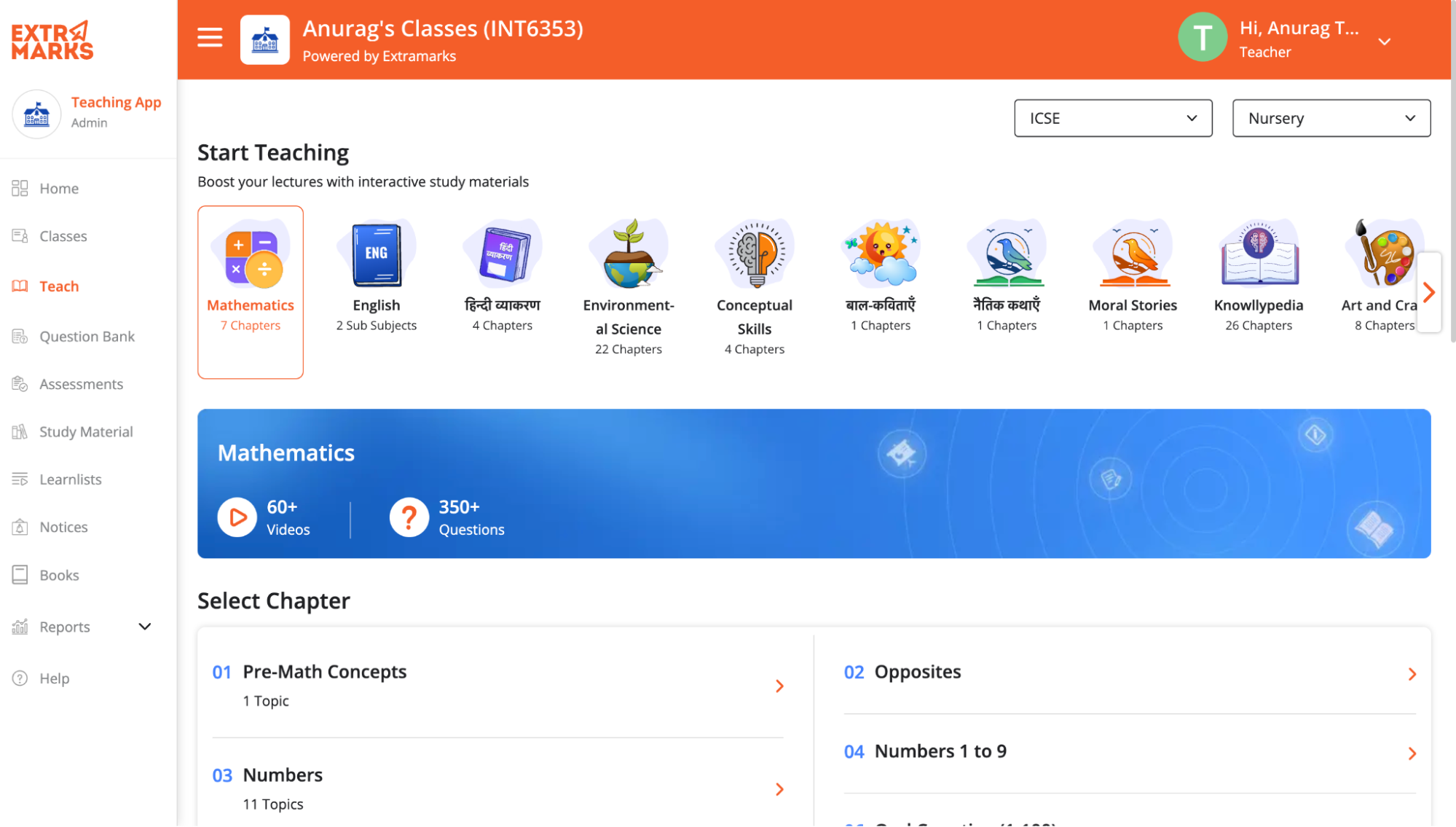Select the English subject book icon
Image resolution: width=1456 pixels, height=827 pixels.
tap(377, 254)
